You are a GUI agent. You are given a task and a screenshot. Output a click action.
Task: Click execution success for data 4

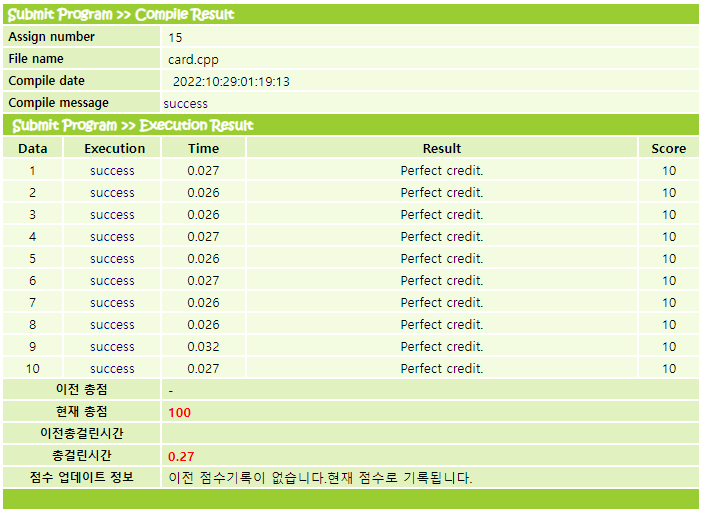click(x=112, y=237)
